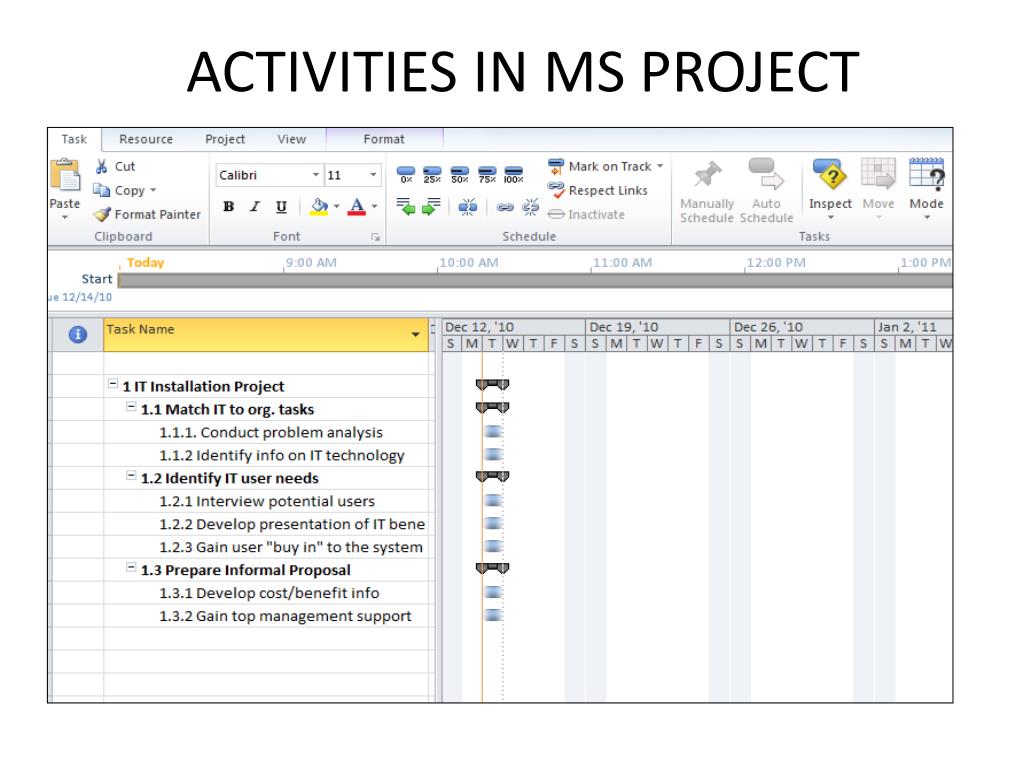Image resolution: width=1024 pixels, height=768 pixels.
Task: Select the Format Painter brush icon
Action: (102, 214)
